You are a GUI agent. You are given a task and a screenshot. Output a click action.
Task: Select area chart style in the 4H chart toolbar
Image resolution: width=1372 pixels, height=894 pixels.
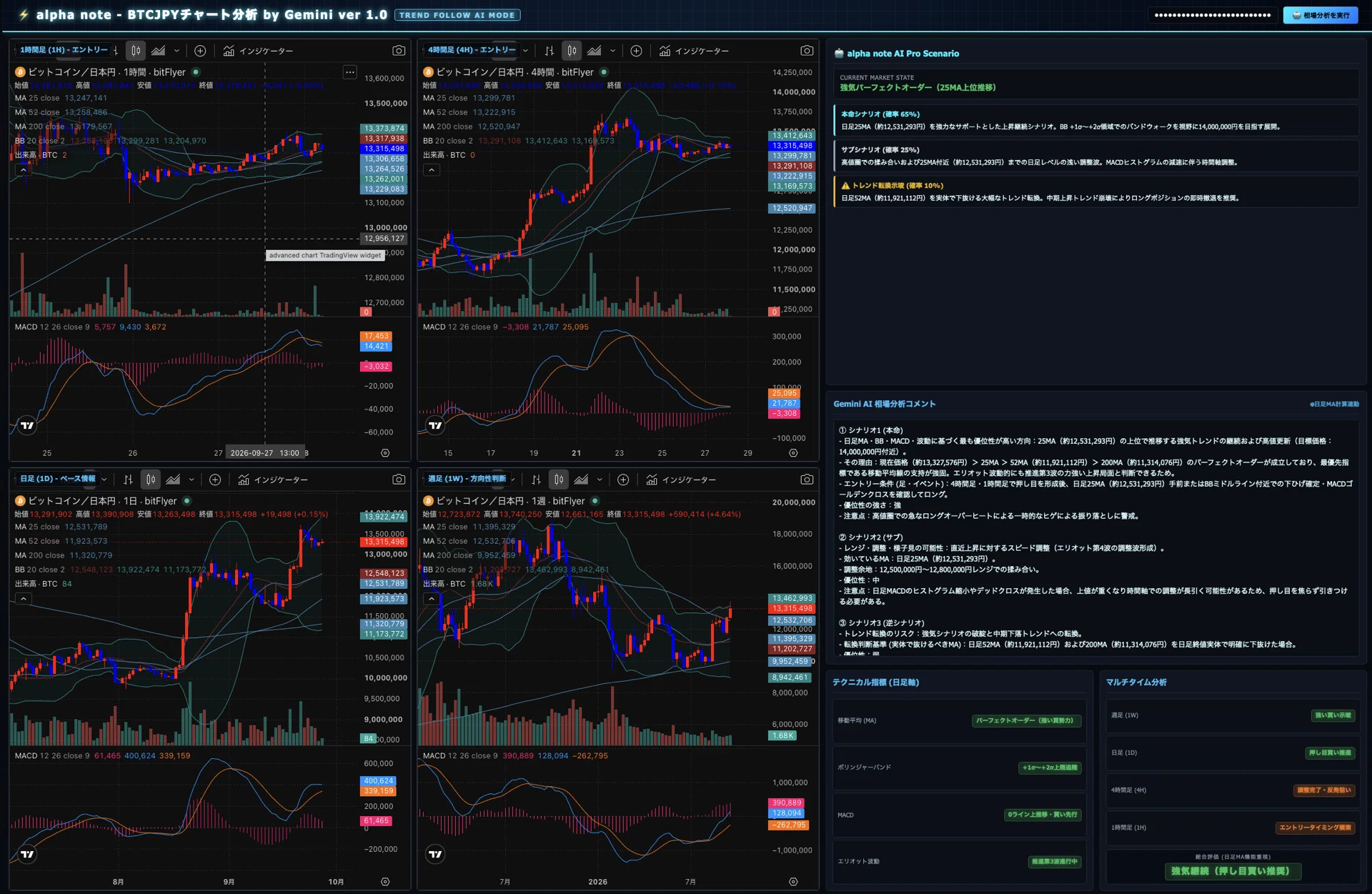click(x=594, y=51)
